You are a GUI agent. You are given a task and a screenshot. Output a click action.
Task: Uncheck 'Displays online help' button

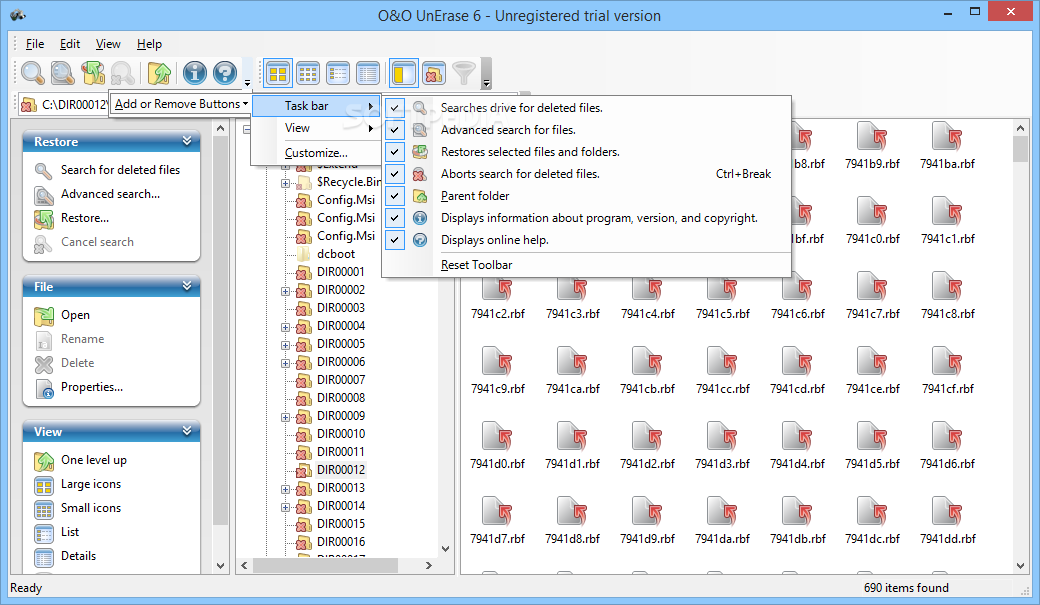(395, 239)
